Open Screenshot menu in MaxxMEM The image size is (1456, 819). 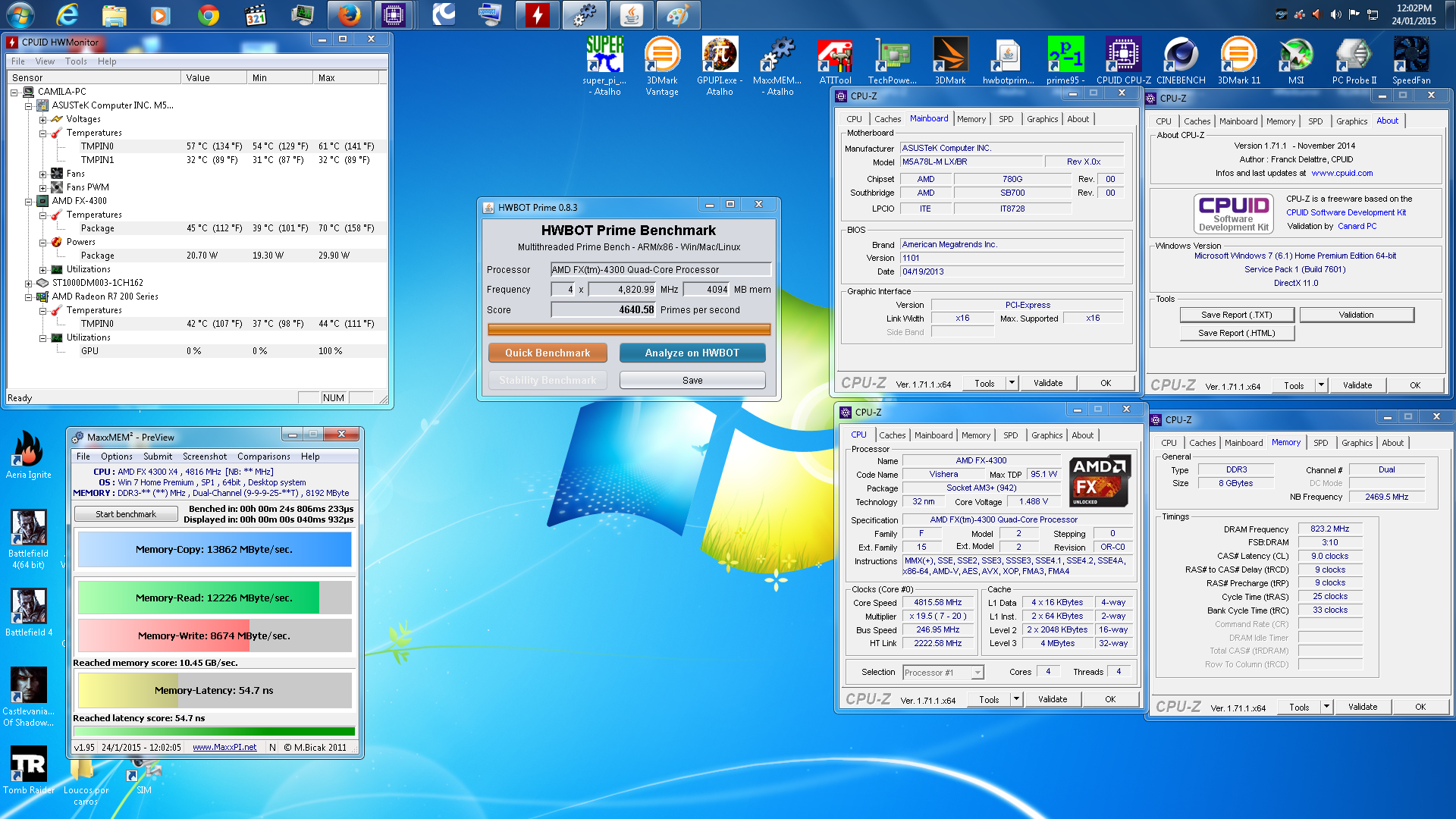pos(205,457)
